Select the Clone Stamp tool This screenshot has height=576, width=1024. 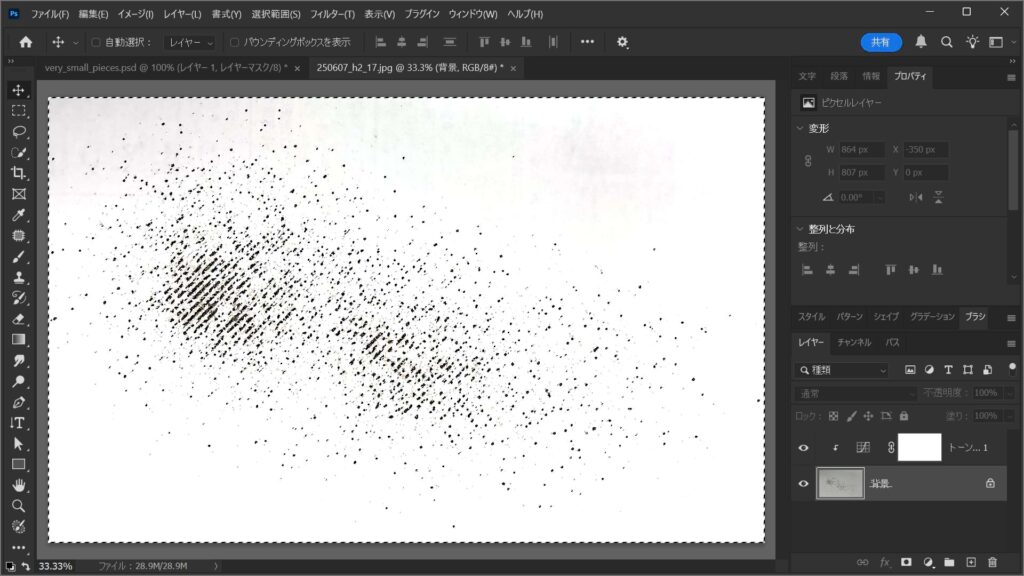click(x=18, y=278)
